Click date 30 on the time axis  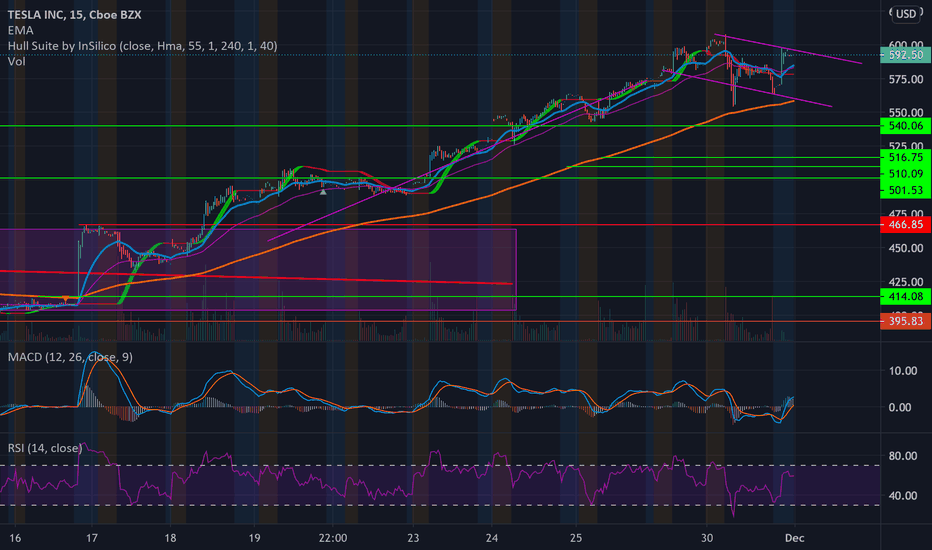tap(707, 538)
